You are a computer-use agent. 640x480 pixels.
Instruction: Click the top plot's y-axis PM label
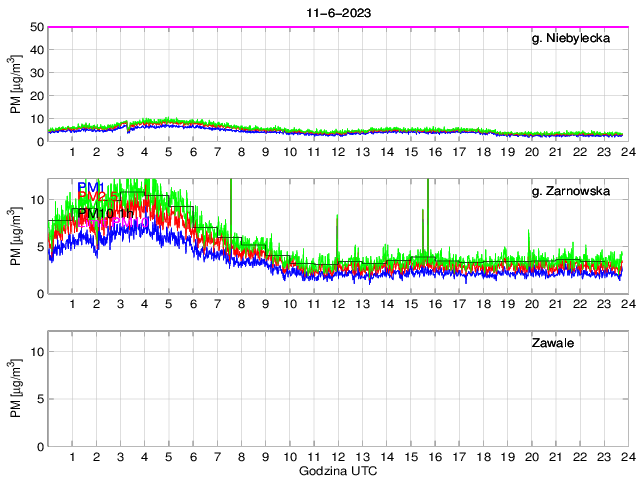tap(15, 84)
